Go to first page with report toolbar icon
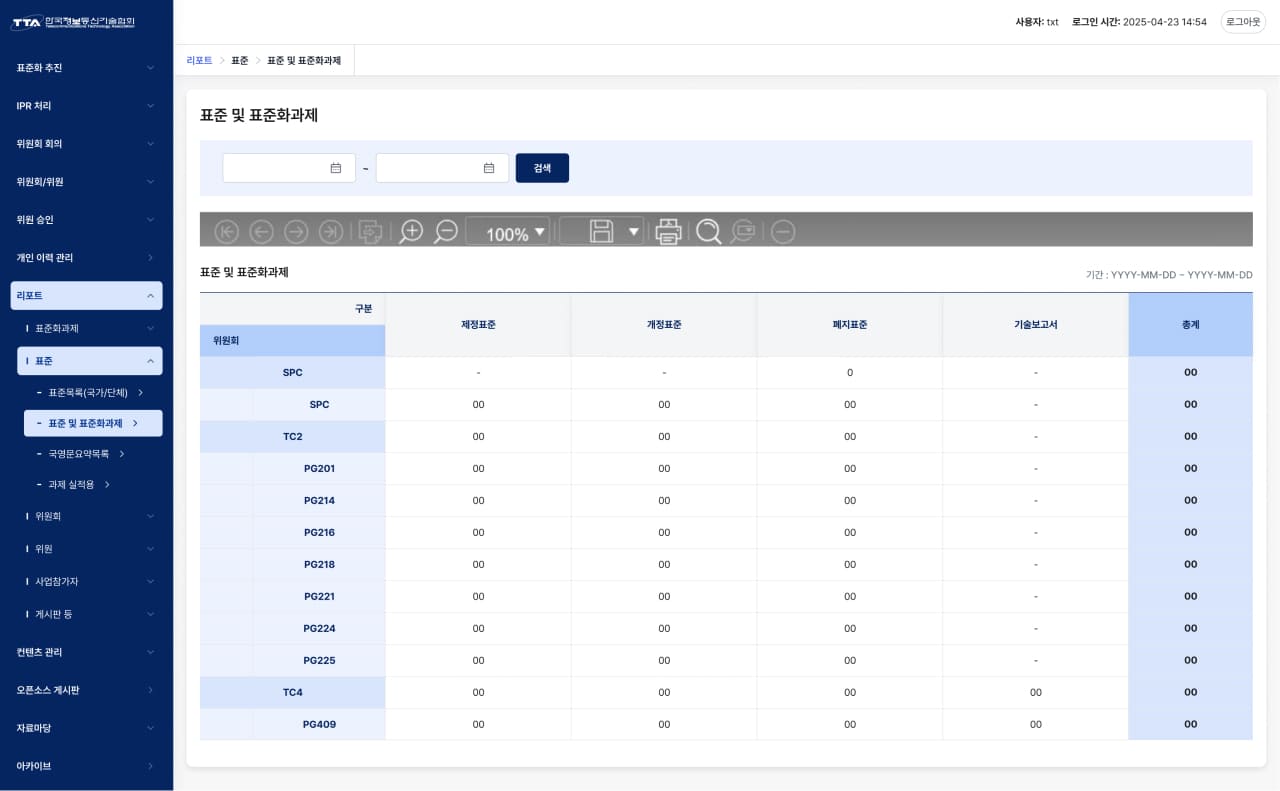Image resolution: width=1280 pixels, height=791 pixels. click(x=227, y=232)
